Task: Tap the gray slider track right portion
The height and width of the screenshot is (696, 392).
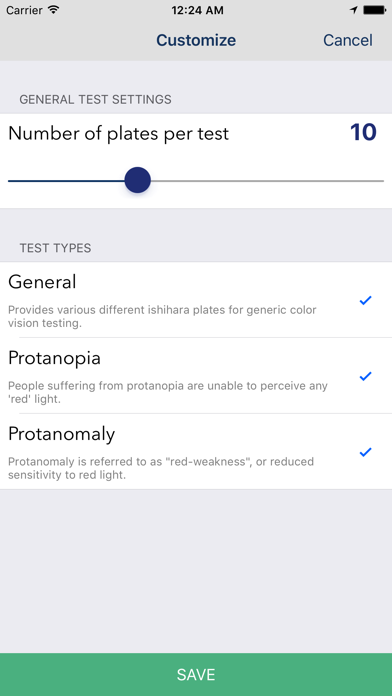Action: 267,181
